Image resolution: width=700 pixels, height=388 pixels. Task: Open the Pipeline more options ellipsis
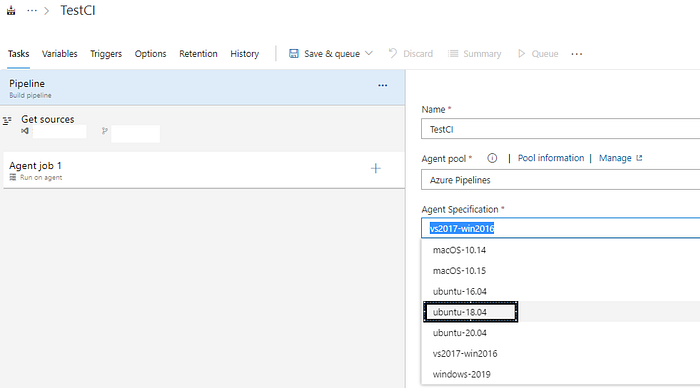pyautogui.click(x=383, y=85)
